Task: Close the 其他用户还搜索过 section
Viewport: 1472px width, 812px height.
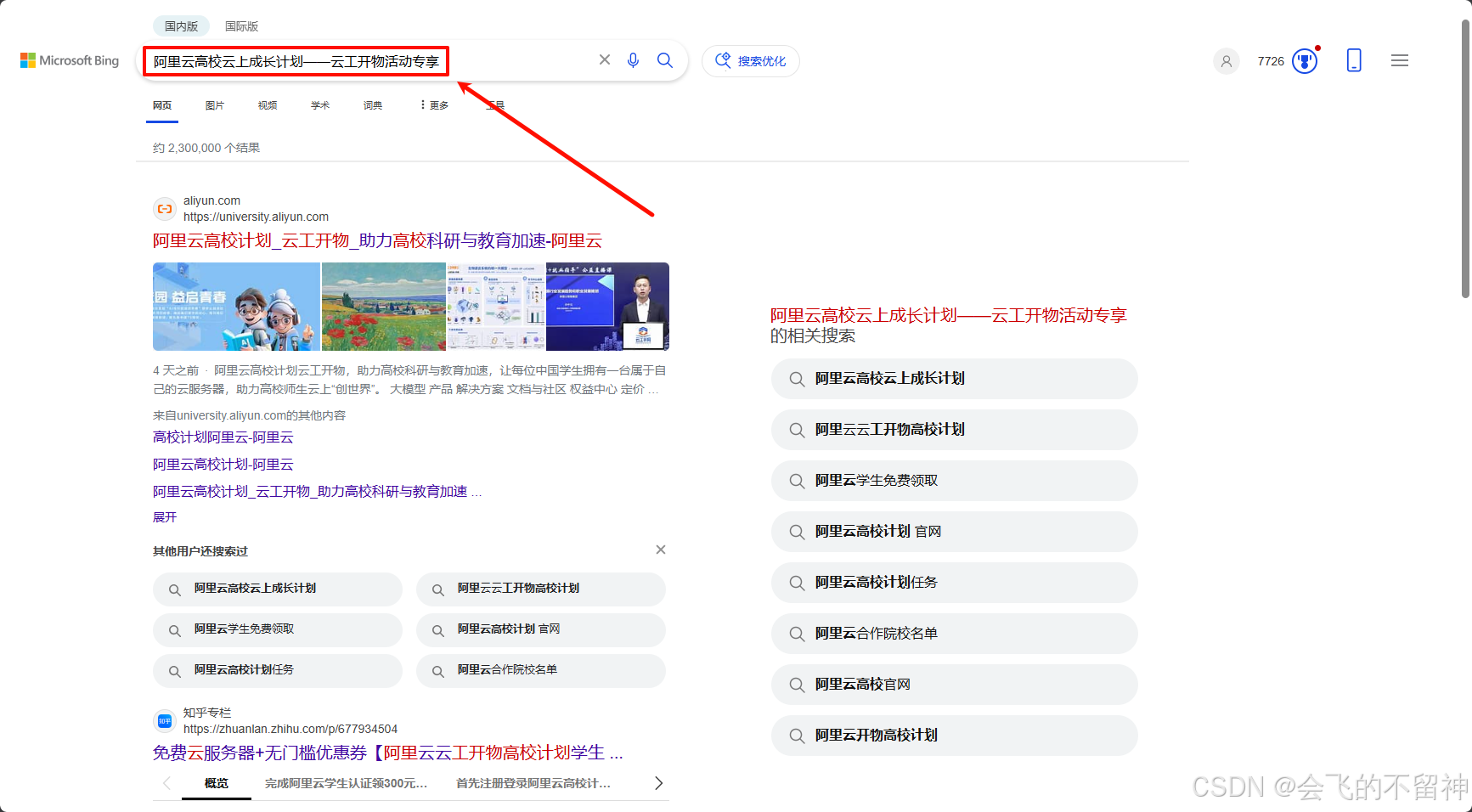Action: pyautogui.click(x=661, y=550)
